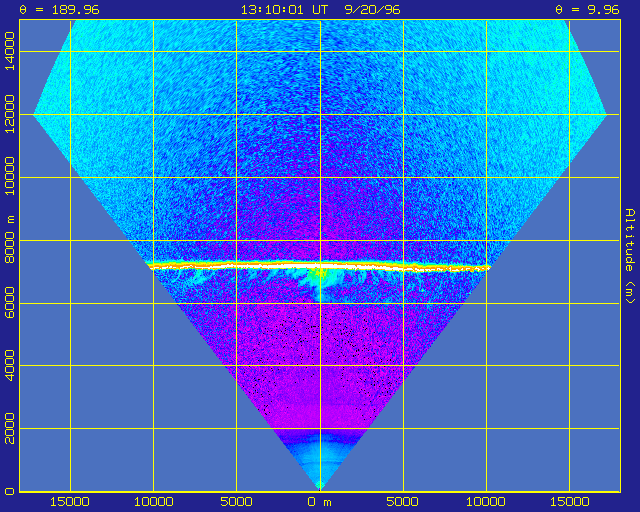The height and width of the screenshot is (512, 640).
Task: Select the date label 9/20/96
Action: (x=372, y=9)
